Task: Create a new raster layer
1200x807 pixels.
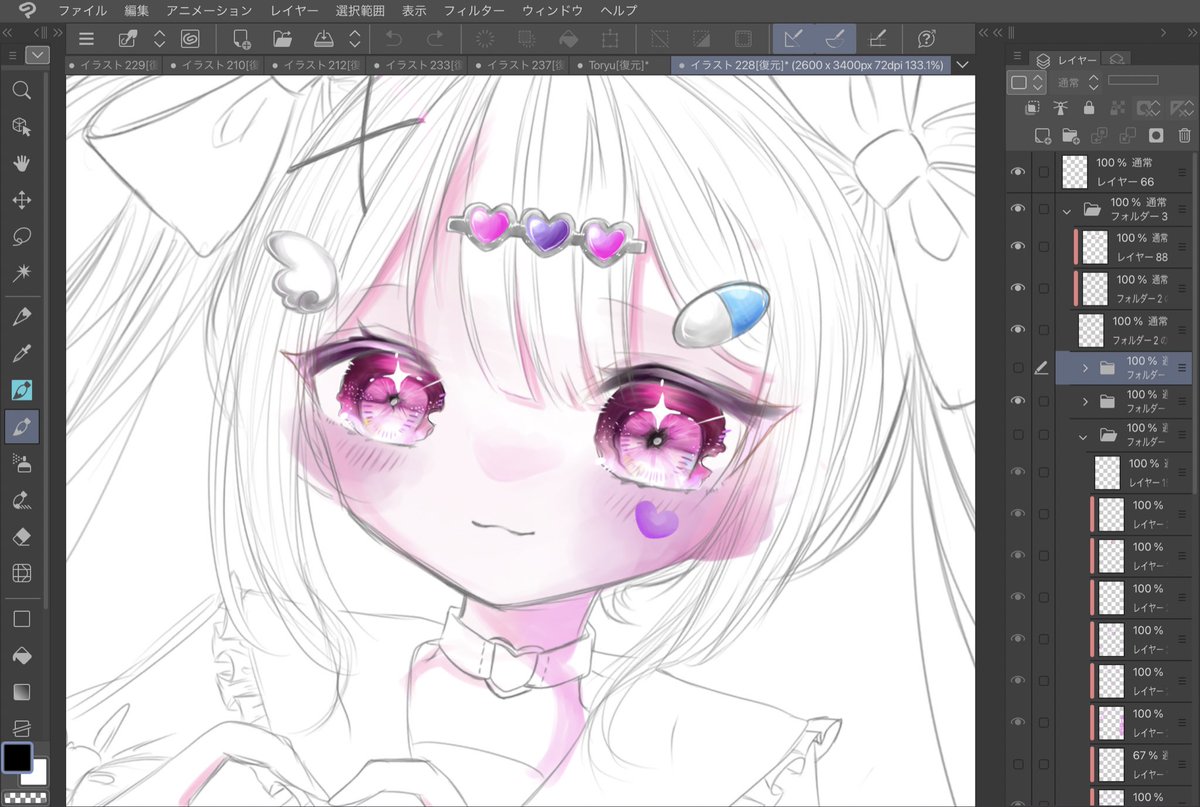Action: (x=1042, y=135)
